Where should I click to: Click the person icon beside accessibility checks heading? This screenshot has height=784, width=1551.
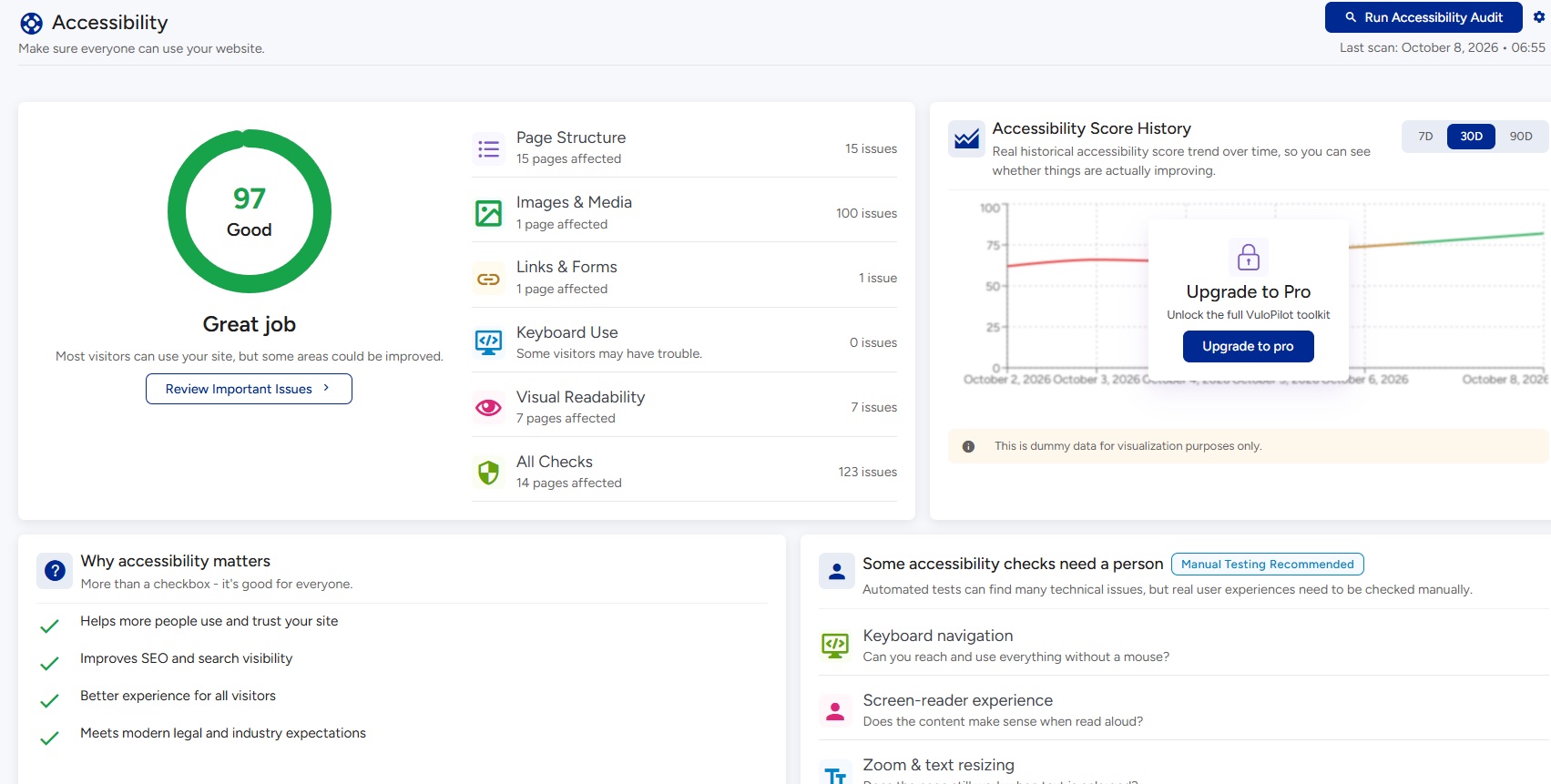pyautogui.click(x=836, y=571)
